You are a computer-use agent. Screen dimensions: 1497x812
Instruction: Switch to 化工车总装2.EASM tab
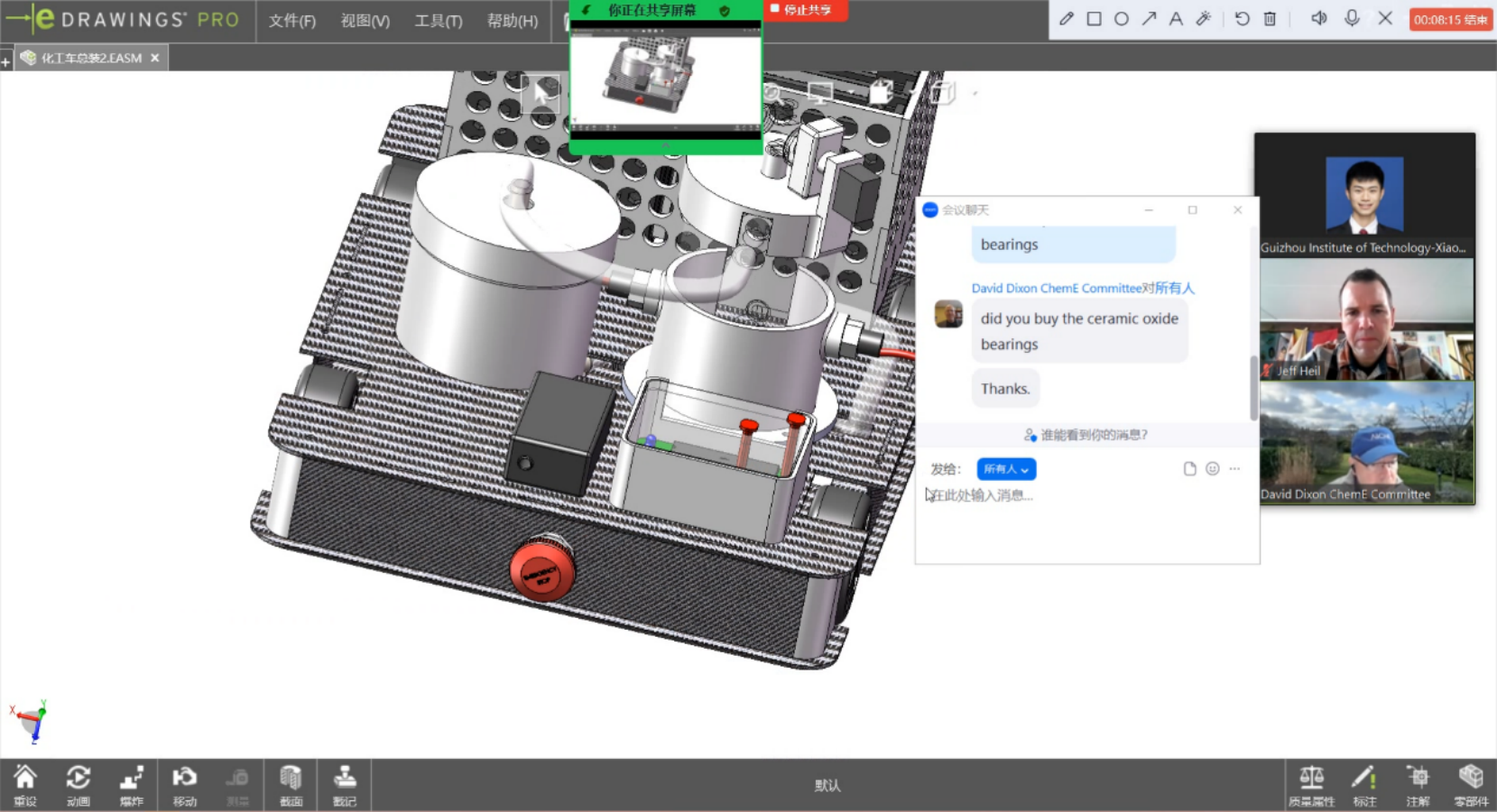pos(90,58)
